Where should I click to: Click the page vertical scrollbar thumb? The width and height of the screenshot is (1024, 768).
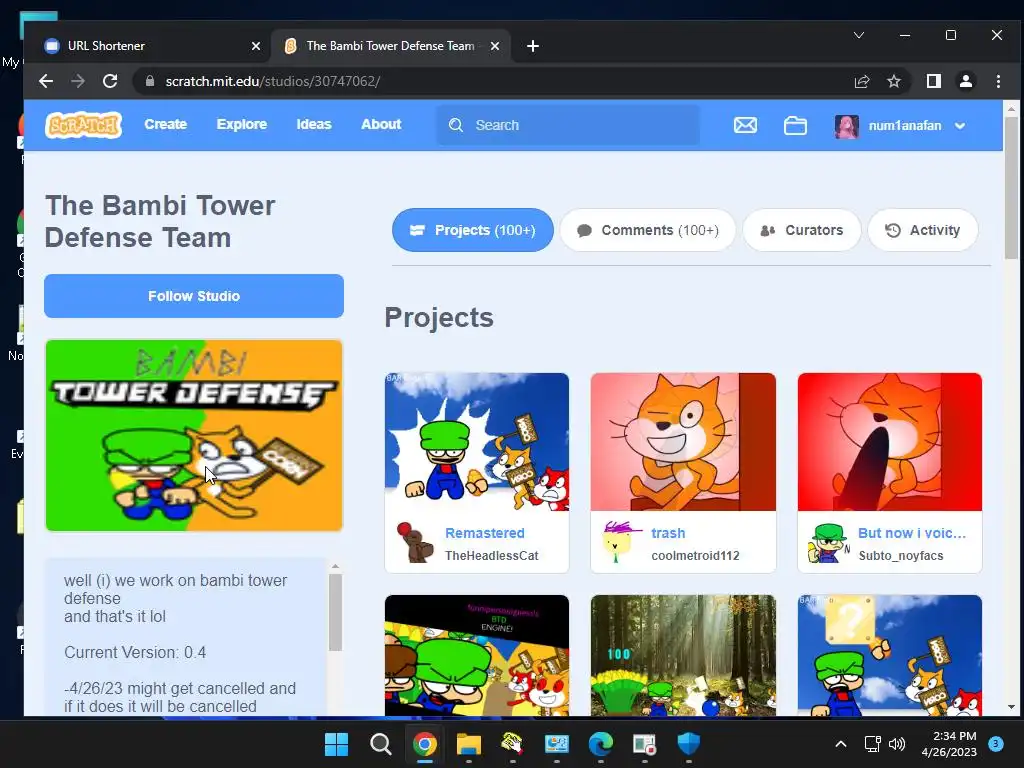[x=1011, y=188]
